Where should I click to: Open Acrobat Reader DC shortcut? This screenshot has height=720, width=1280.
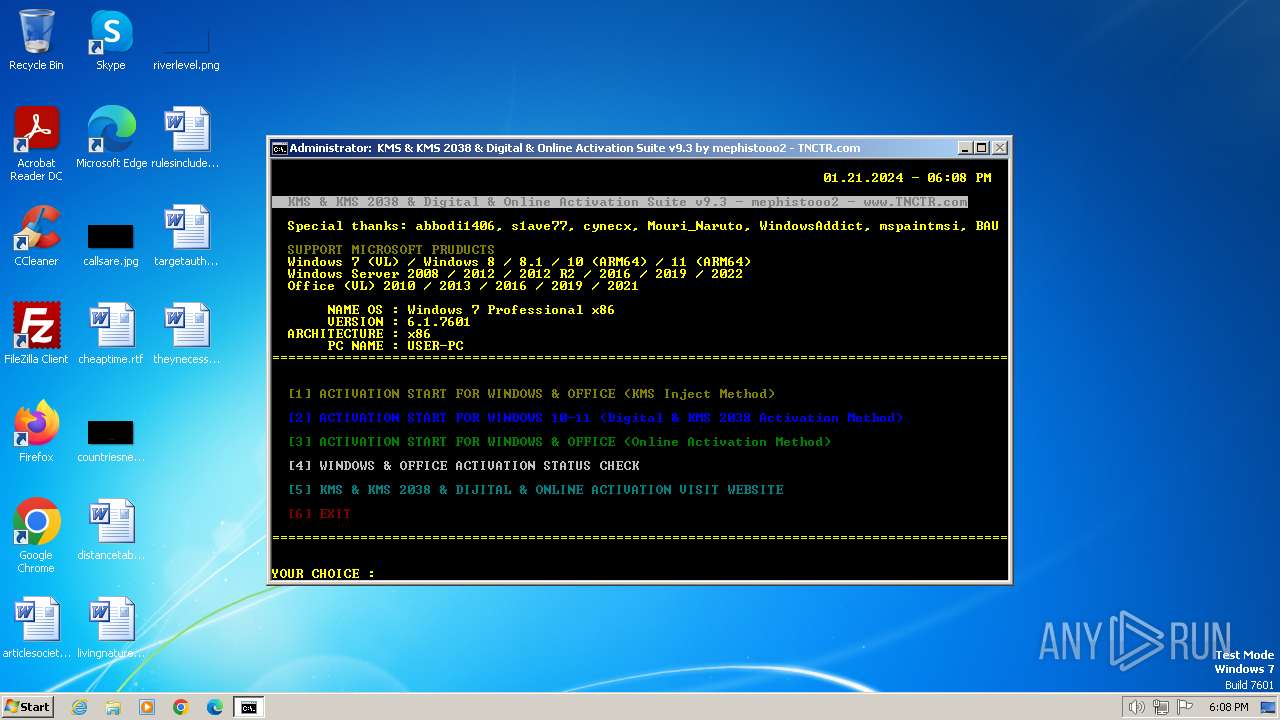point(36,143)
